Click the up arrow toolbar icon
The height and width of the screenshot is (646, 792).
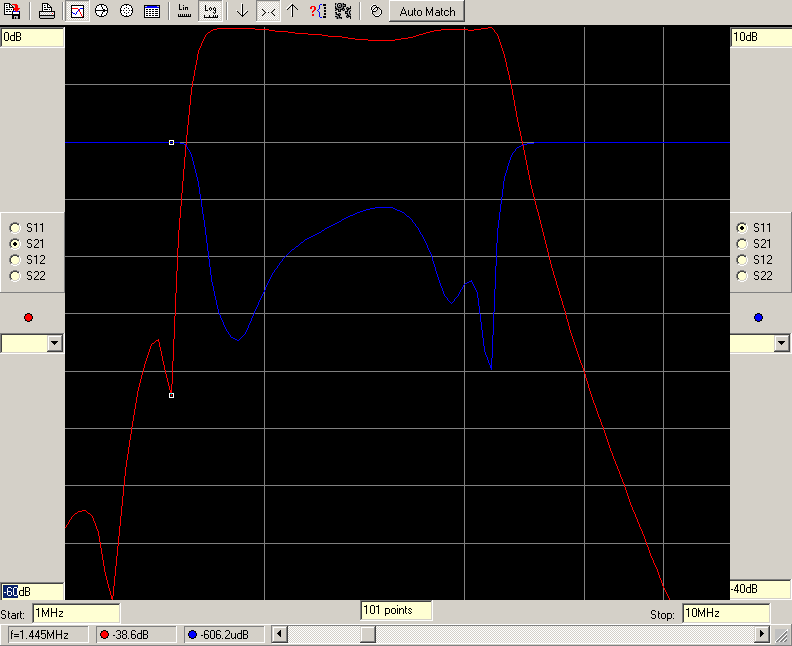coord(292,11)
